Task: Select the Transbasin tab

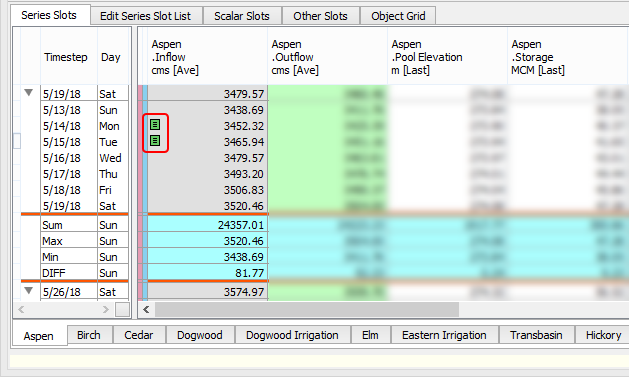Action: point(536,335)
